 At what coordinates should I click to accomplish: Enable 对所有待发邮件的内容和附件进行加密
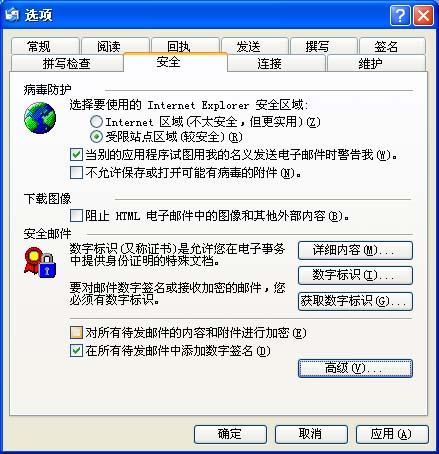click(x=76, y=332)
